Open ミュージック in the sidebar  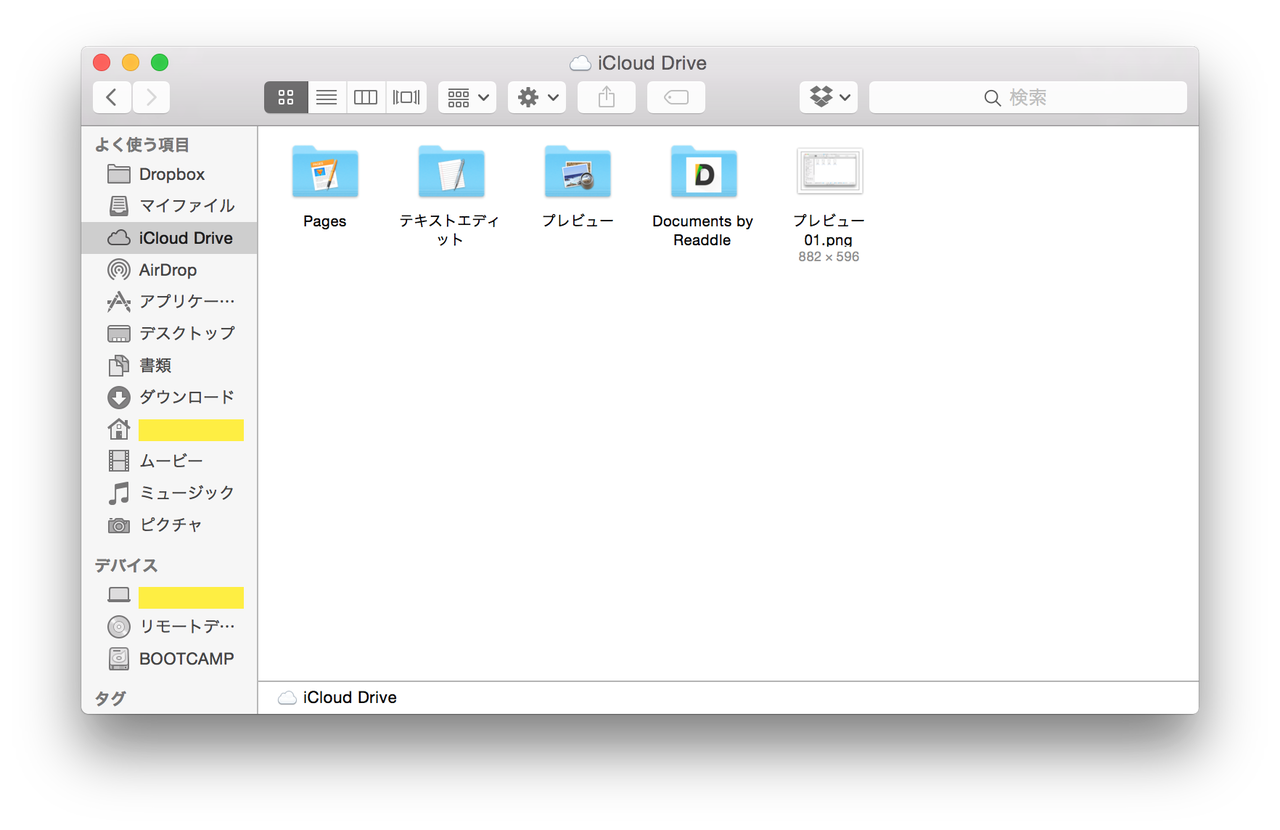point(170,493)
